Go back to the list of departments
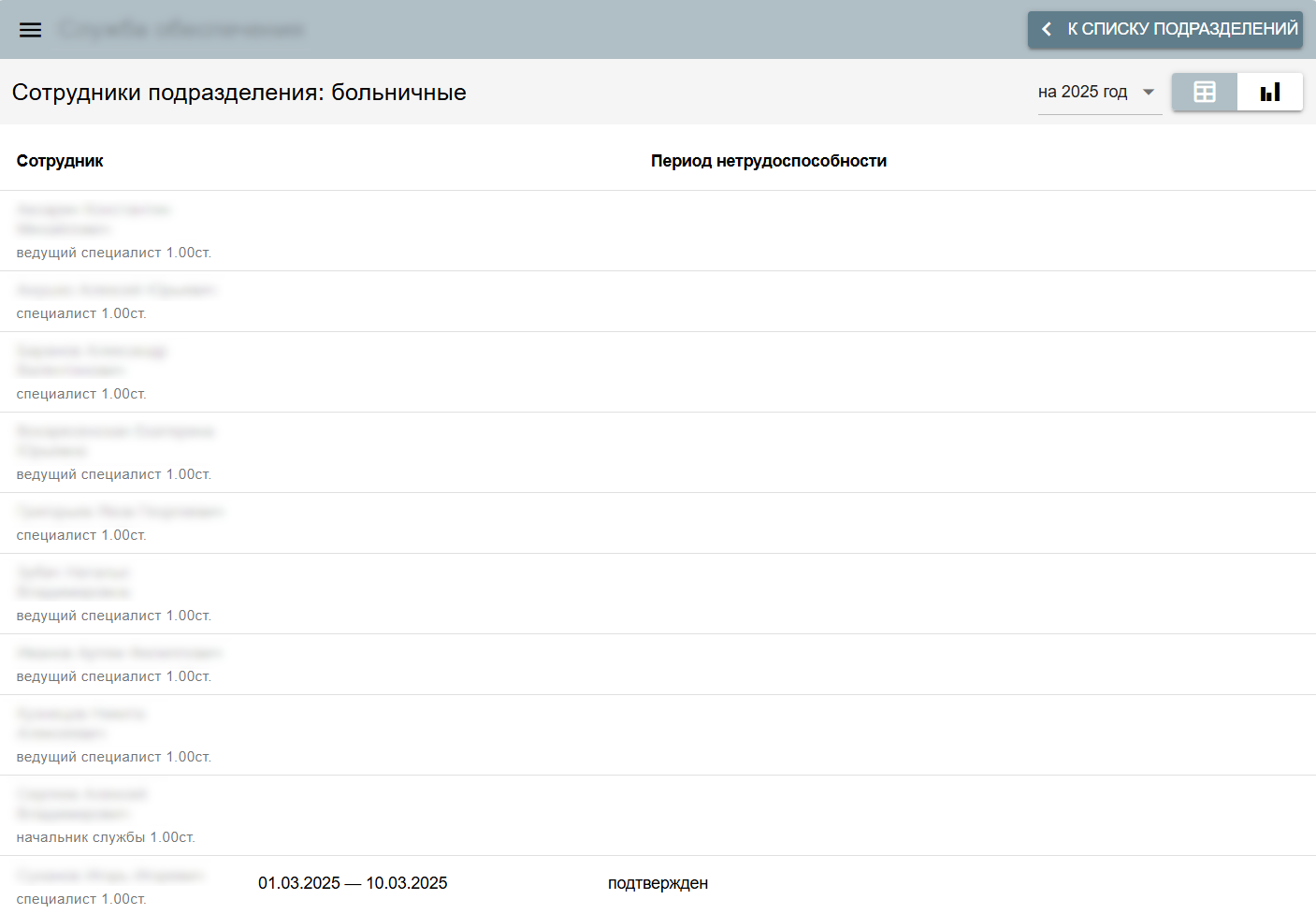 coord(1164,30)
